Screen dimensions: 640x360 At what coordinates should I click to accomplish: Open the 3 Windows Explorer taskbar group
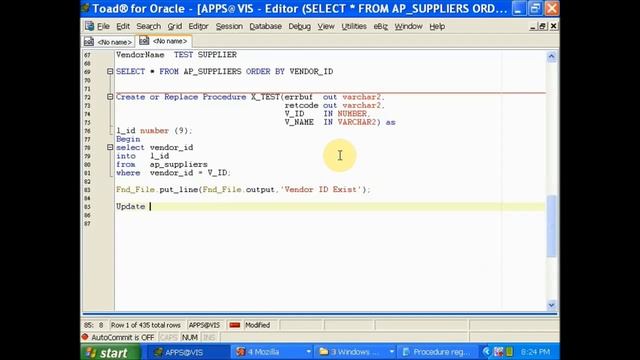click(x=356, y=352)
